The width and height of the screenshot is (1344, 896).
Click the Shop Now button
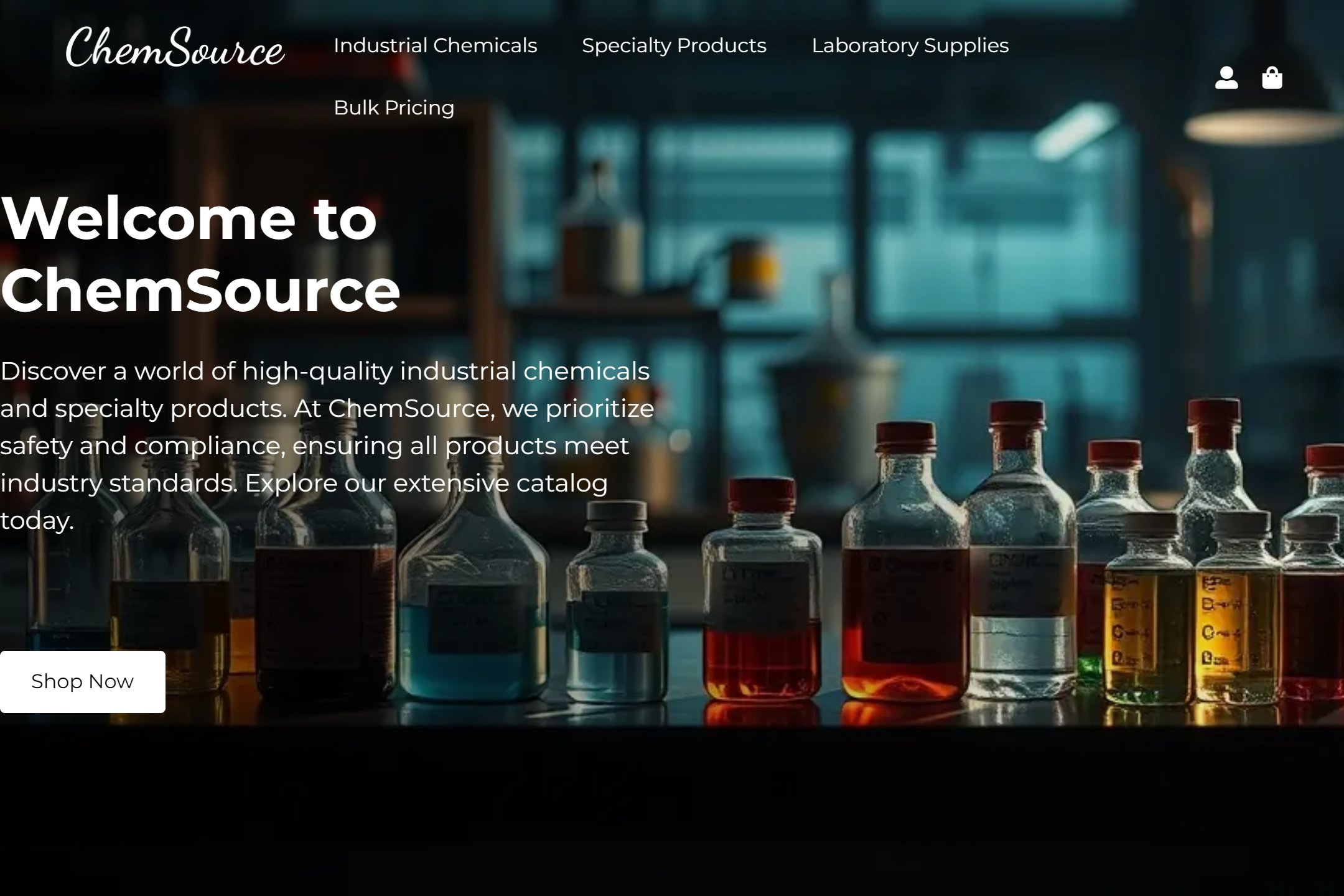[x=83, y=681]
